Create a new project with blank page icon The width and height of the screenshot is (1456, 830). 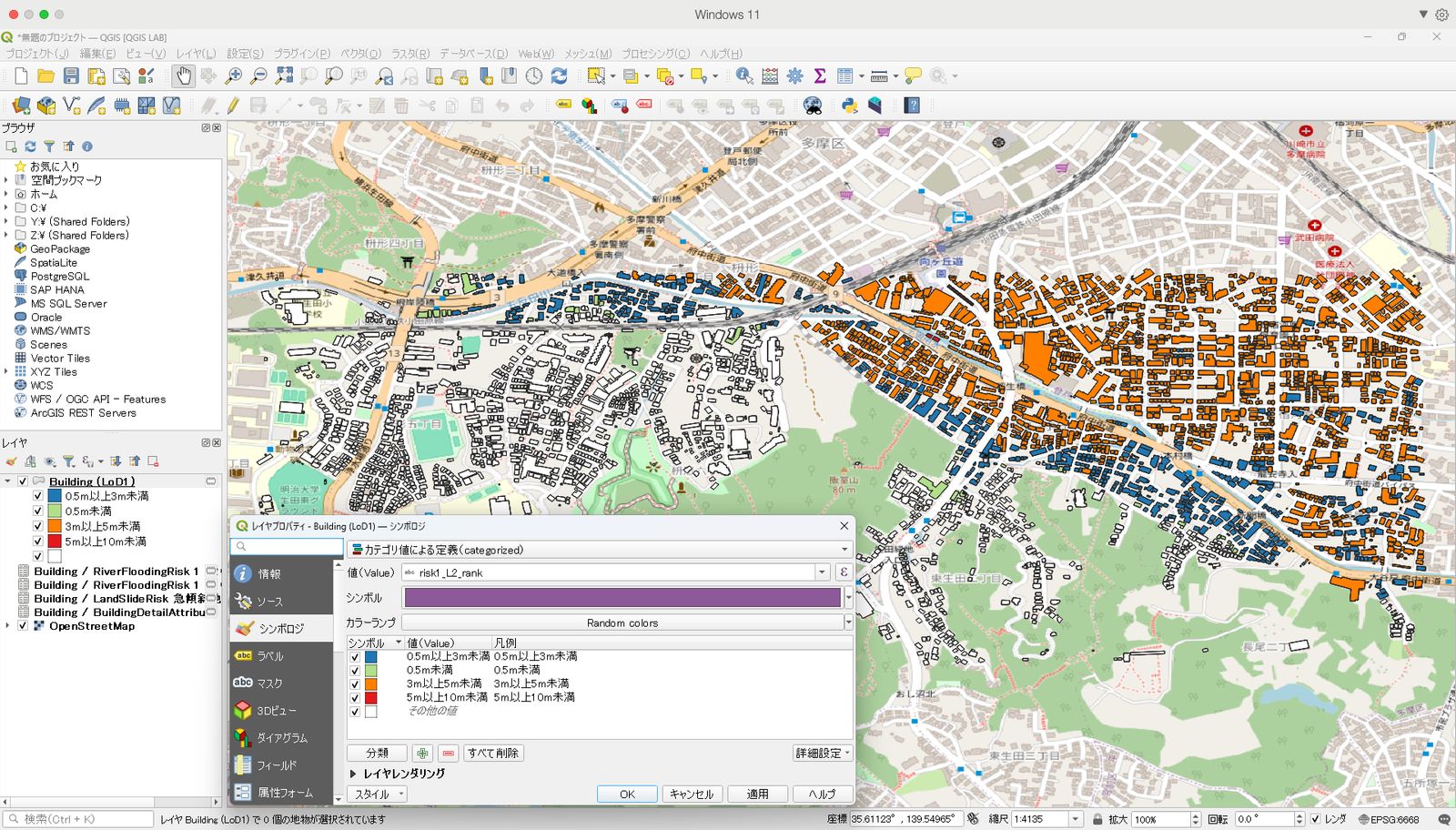coord(21,76)
